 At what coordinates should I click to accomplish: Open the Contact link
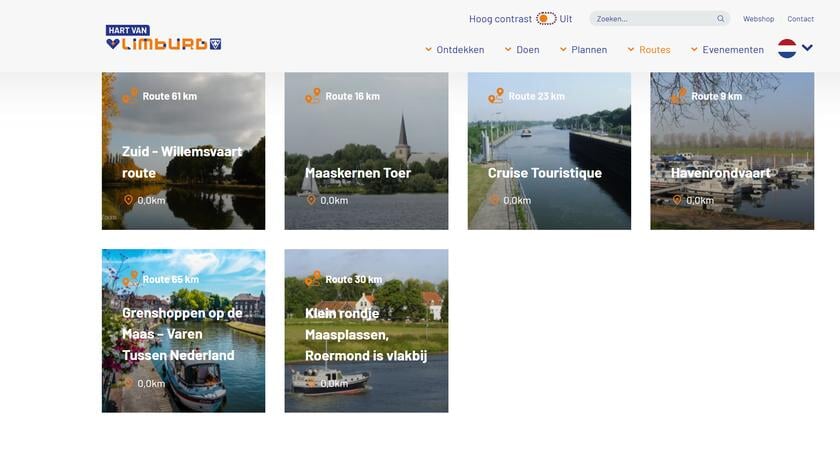tap(800, 19)
